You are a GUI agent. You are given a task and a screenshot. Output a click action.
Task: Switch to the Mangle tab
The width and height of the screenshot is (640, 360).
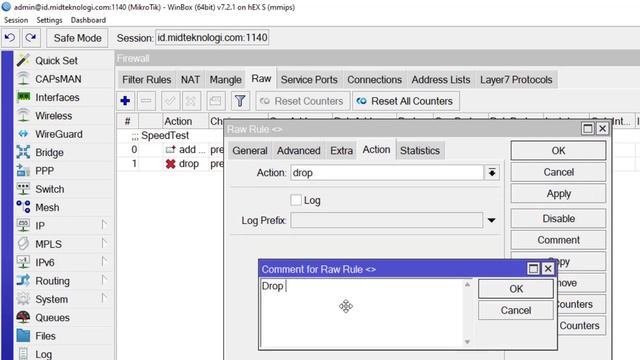[x=225, y=80]
